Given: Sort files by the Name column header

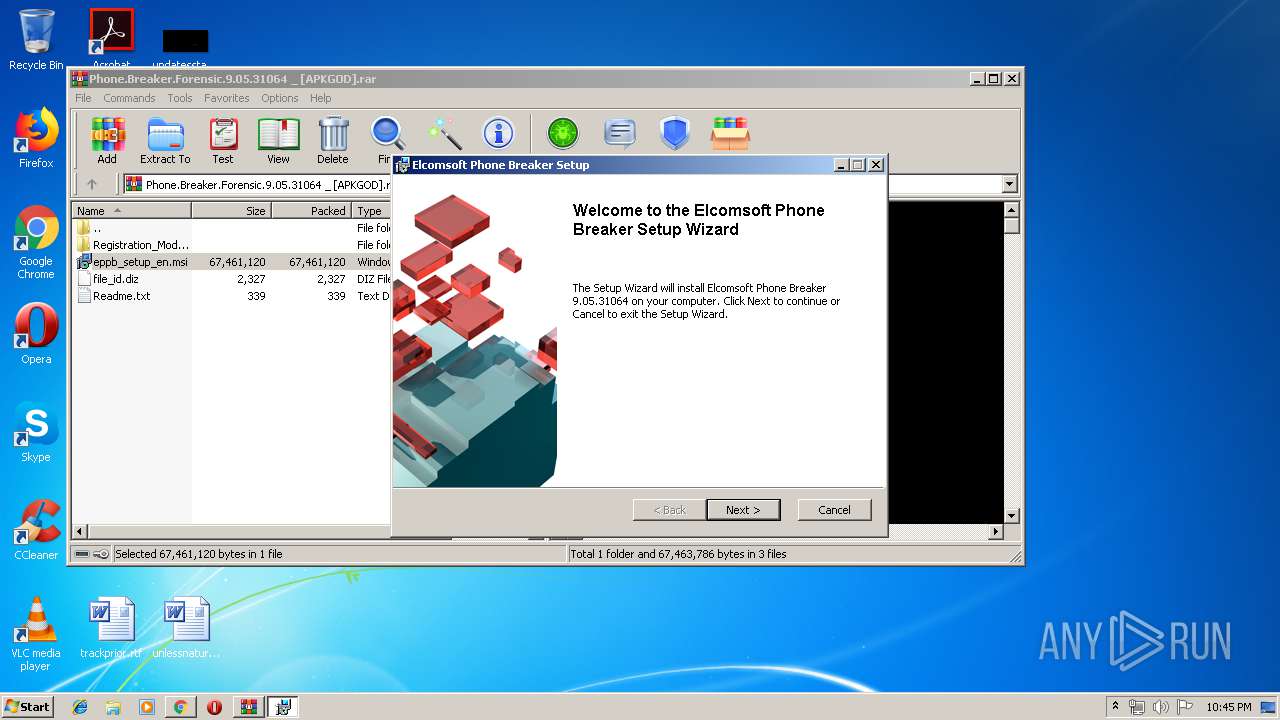Looking at the screenshot, I should tap(132, 211).
